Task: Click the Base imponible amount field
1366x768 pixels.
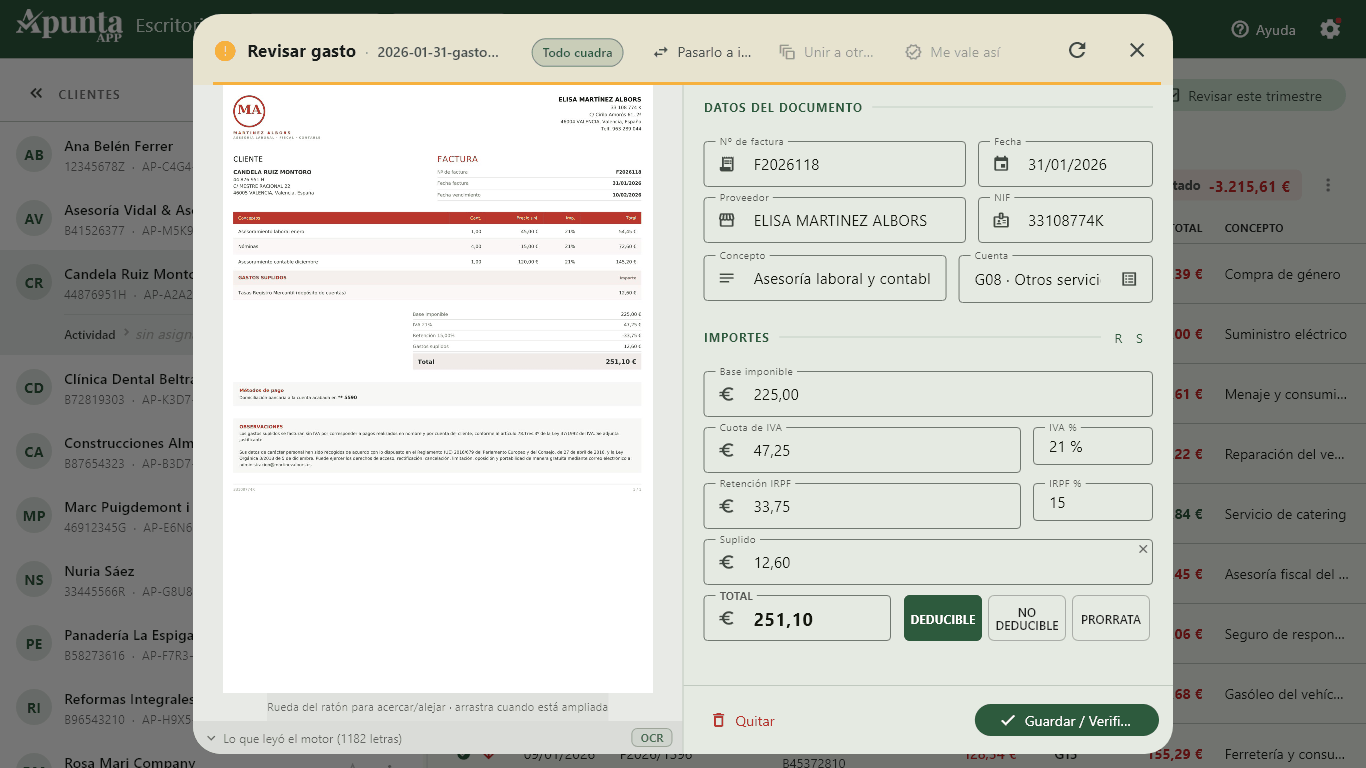Action: [x=928, y=394]
